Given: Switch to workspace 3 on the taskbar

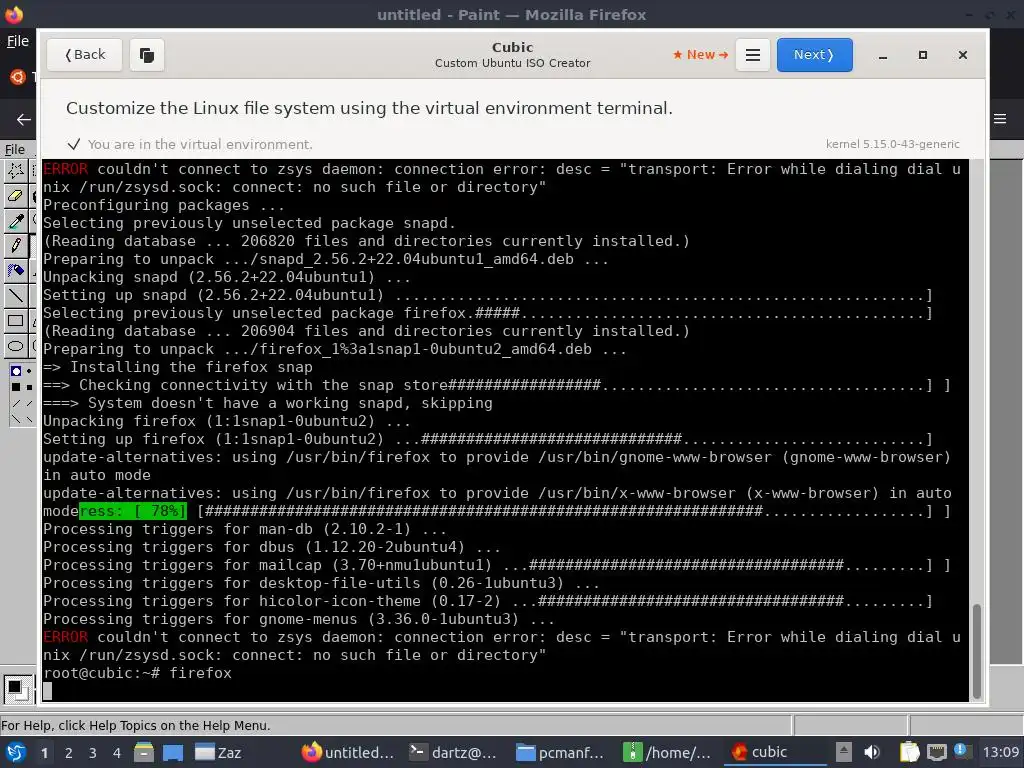Looking at the screenshot, I should pyautogui.click(x=93, y=753).
